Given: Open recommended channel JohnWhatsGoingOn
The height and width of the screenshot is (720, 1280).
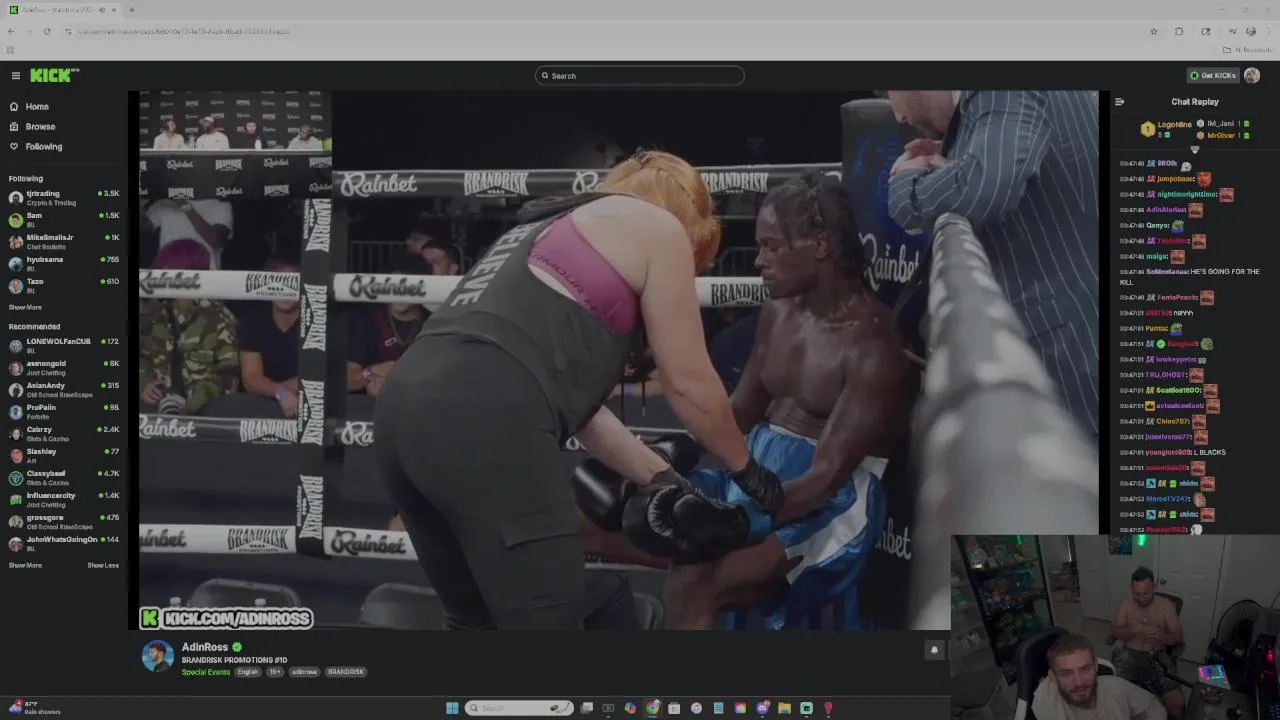Looking at the screenshot, I should [x=63, y=543].
